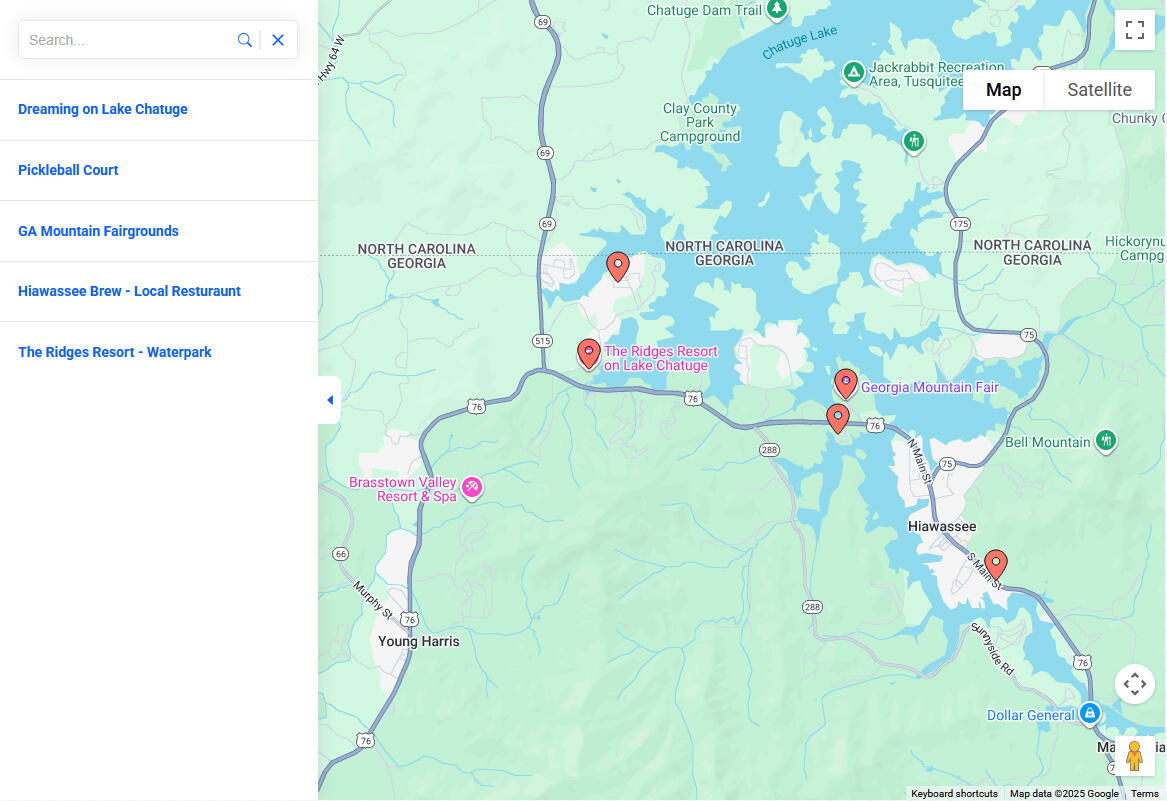The width and height of the screenshot is (1167, 801).
Task: Click the red pin at Georgia Mountain Fair
Action: pos(846,383)
